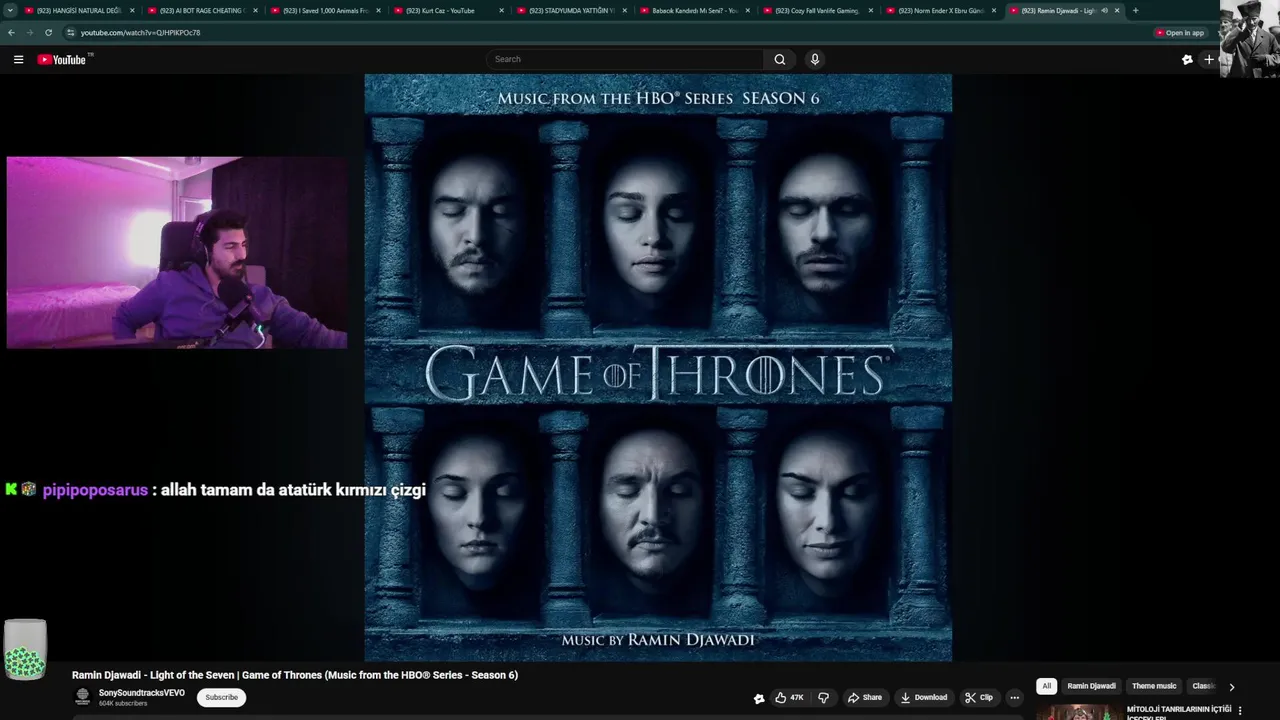Close the Kurt Coz - YouTube tab

tap(502, 10)
